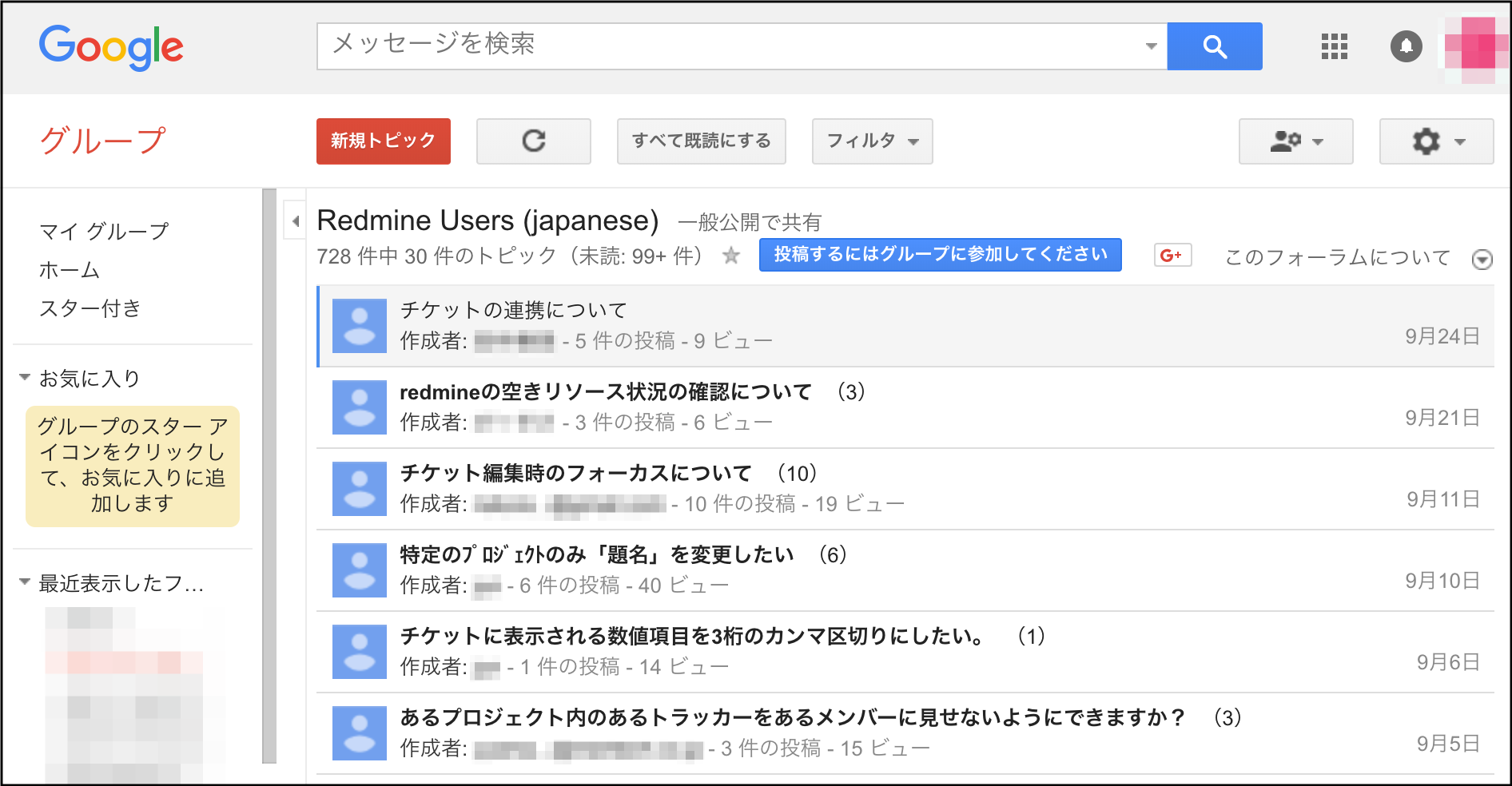1512x786 pixels.
Task: Open マイ グループ in sidebar
Action: point(105,232)
